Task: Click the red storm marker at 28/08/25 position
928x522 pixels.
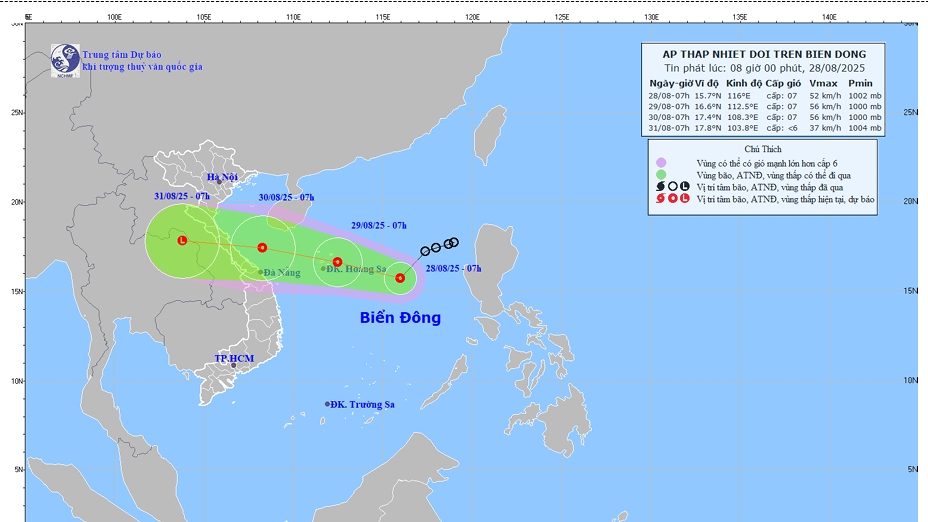Action: coord(400,278)
